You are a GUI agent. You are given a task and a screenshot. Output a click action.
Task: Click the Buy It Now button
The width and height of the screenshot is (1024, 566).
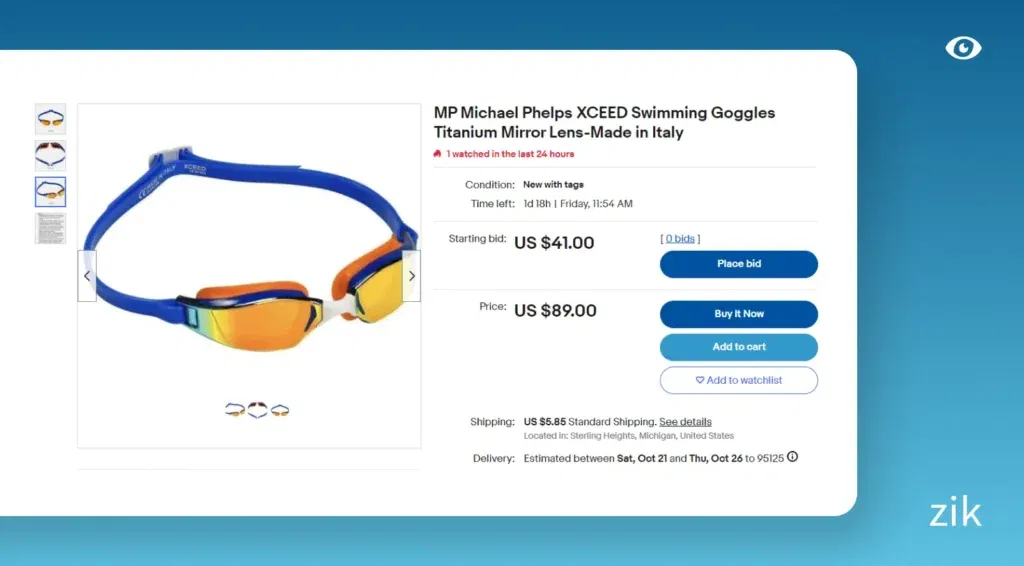tap(738, 314)
